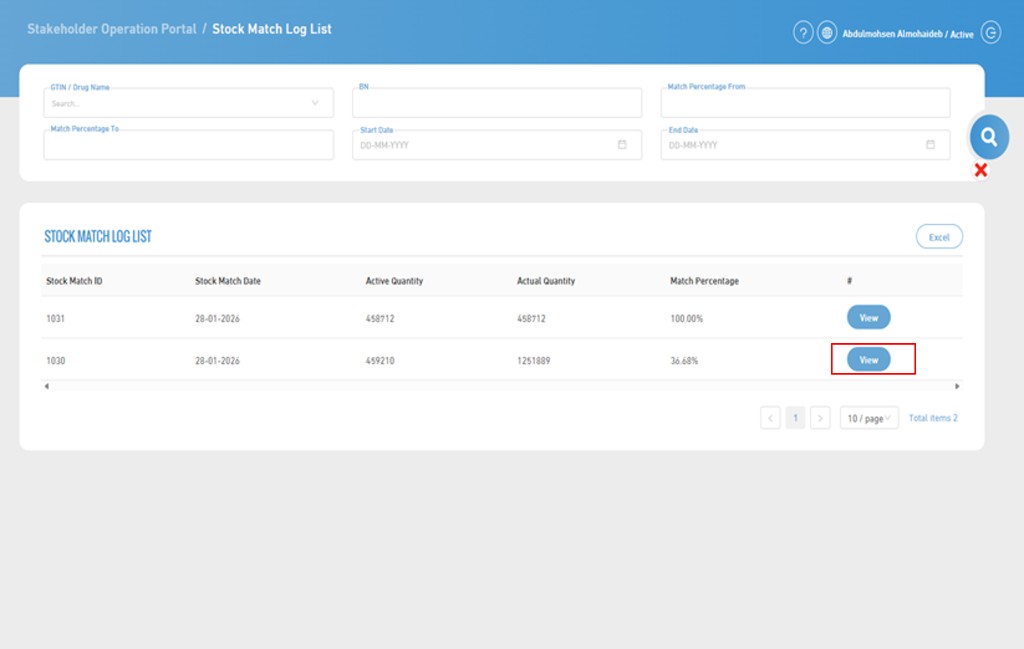1024x649 pixels.
Task: Click the help question mark icon
Action: click(x=803, y=33)
